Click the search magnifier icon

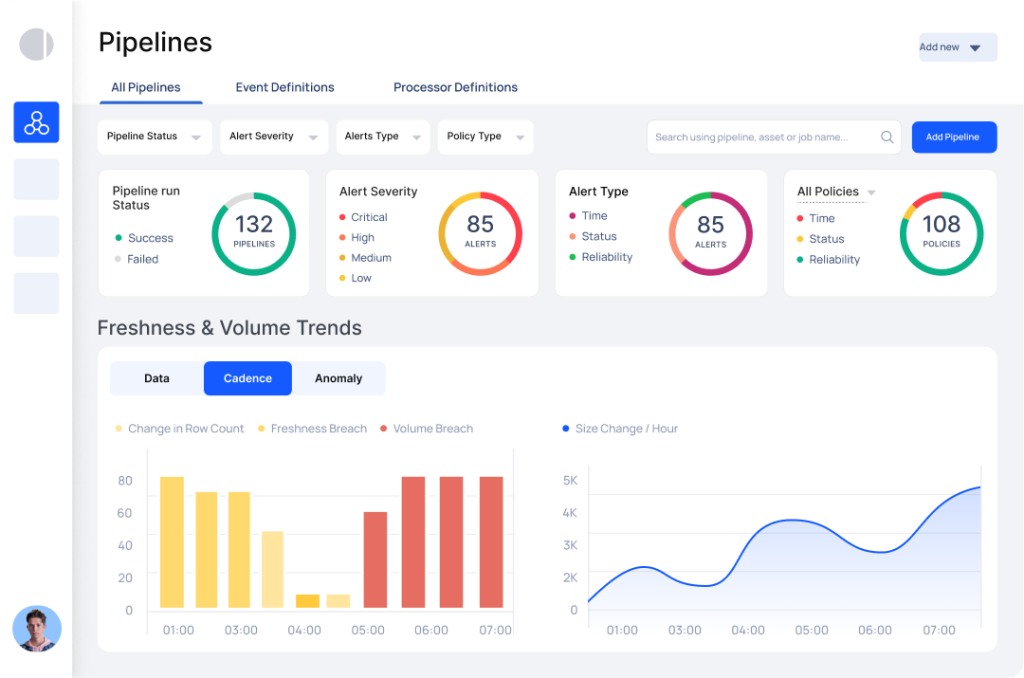click(x=887, y=137)
